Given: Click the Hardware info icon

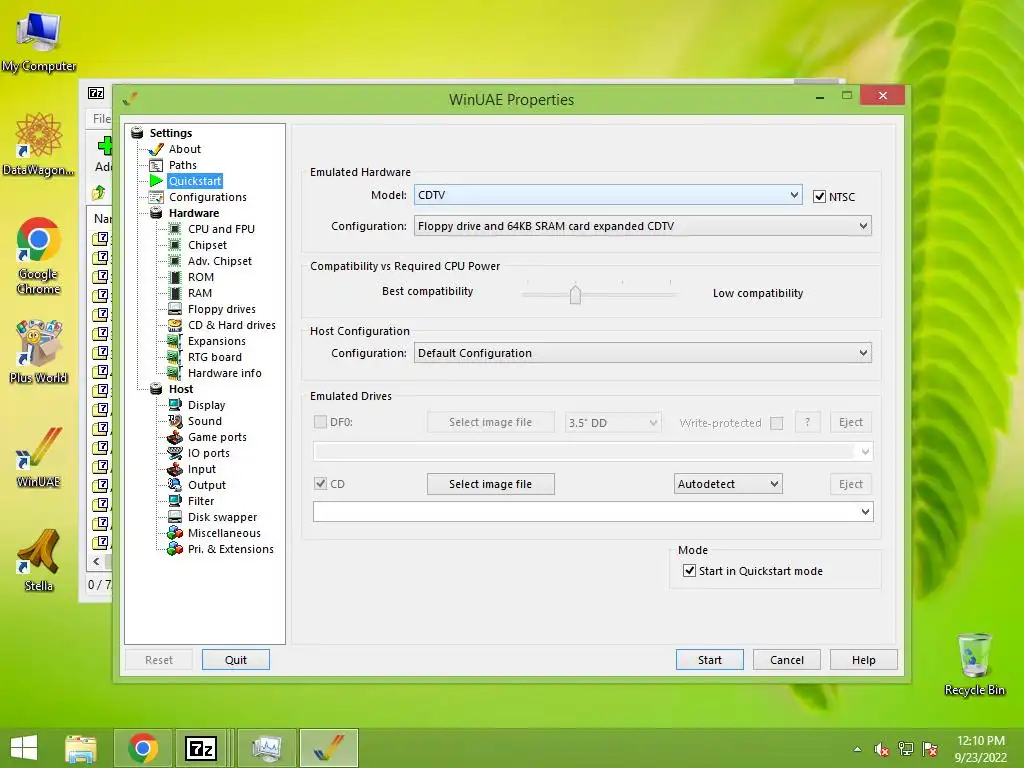Looking at the screenshot, I should tap(175, 373).
